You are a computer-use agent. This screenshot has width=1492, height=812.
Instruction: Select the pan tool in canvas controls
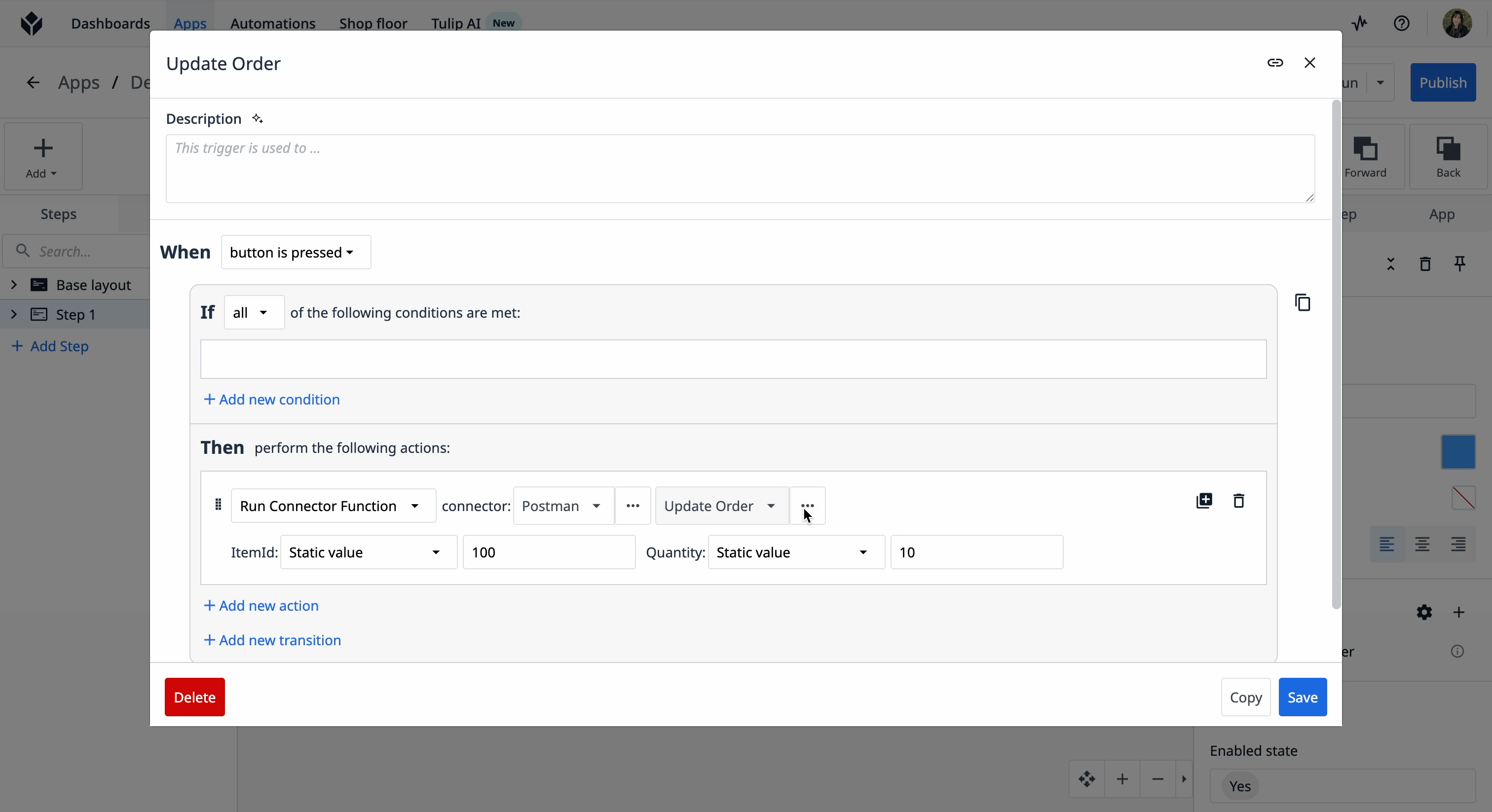pyautogui.click(x=1087, y=779)
